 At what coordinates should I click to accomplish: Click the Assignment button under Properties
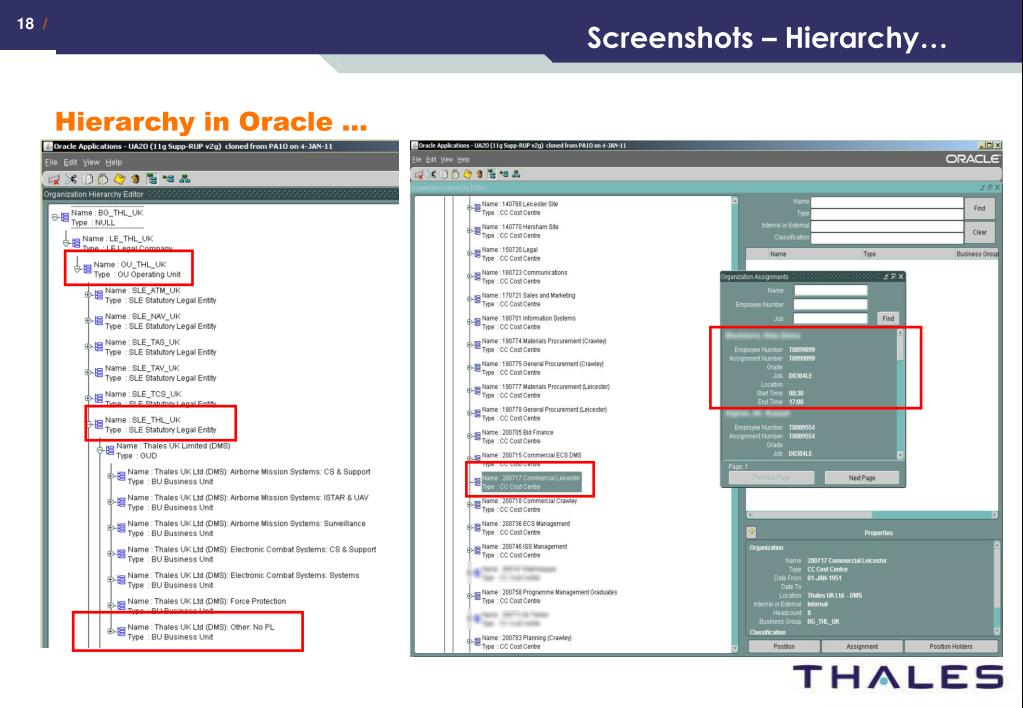(x=862, y=646)
